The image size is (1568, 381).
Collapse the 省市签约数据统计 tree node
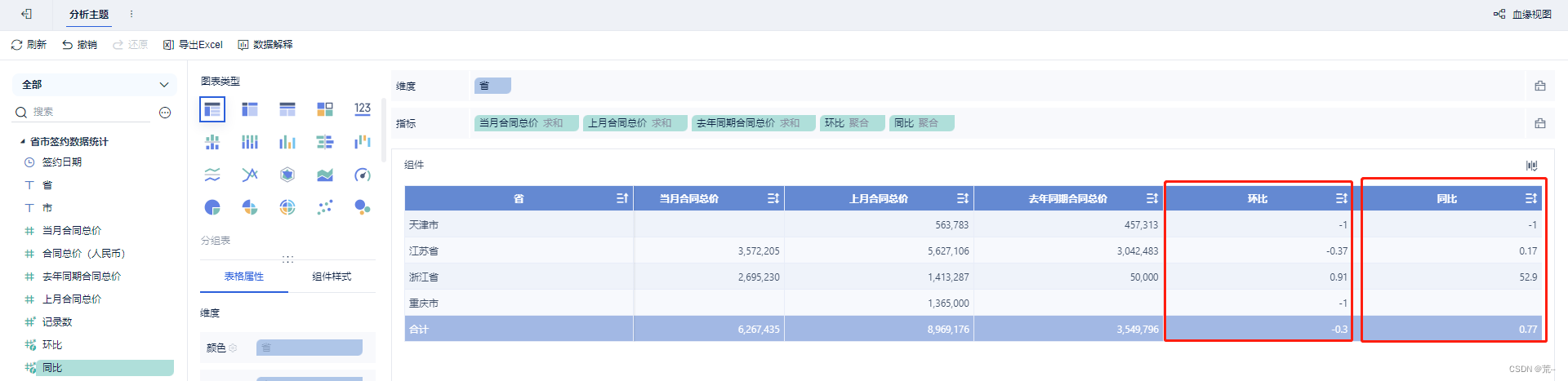[23, 142]
